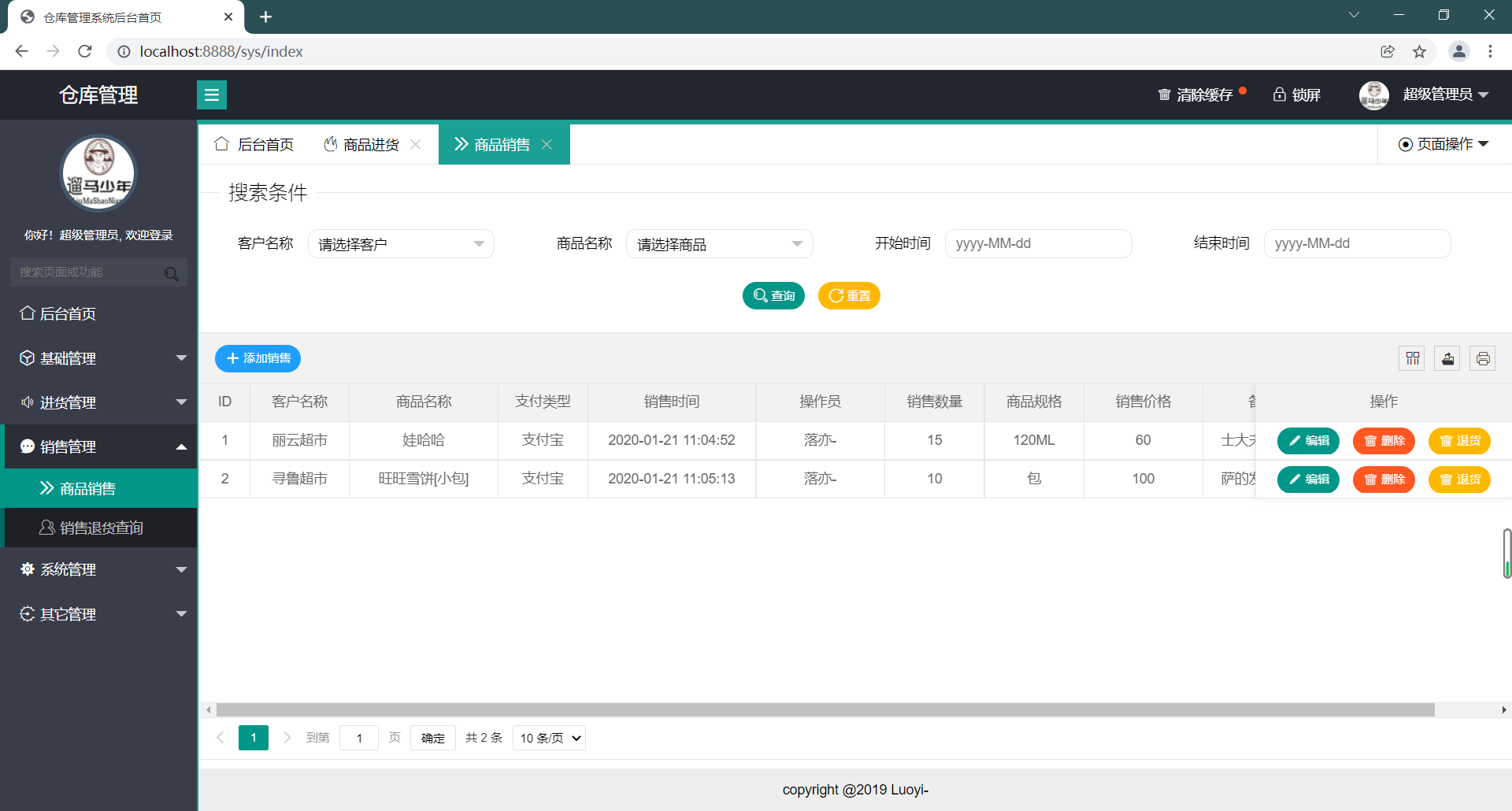
Task: Click the 开始时间 date input
Action: (1038, 243)
